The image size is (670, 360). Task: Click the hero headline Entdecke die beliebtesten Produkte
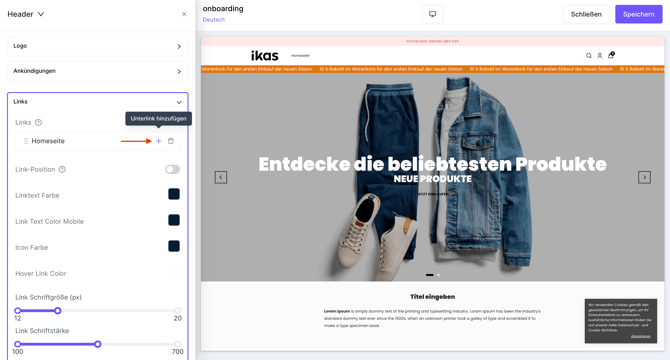point(432,164)
